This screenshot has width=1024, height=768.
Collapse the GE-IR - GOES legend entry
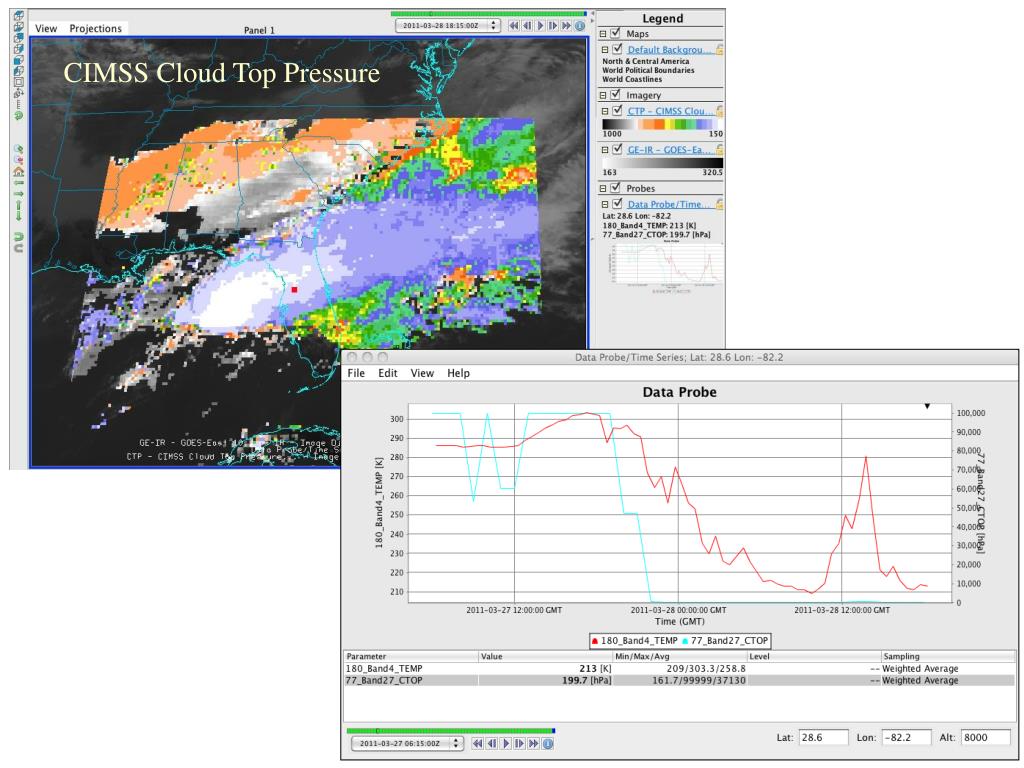605,150
